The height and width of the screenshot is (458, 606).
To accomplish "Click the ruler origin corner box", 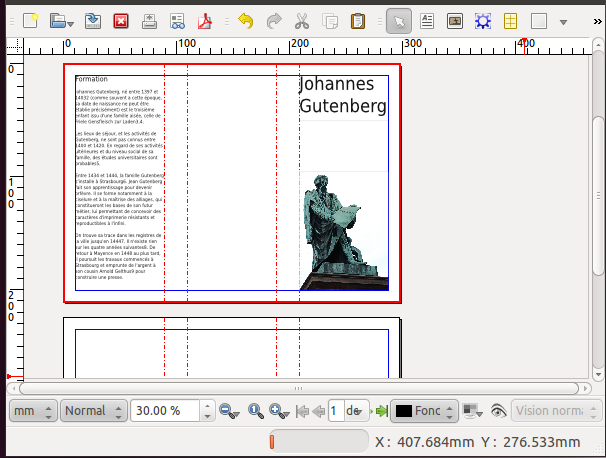I will pos(15,47).
